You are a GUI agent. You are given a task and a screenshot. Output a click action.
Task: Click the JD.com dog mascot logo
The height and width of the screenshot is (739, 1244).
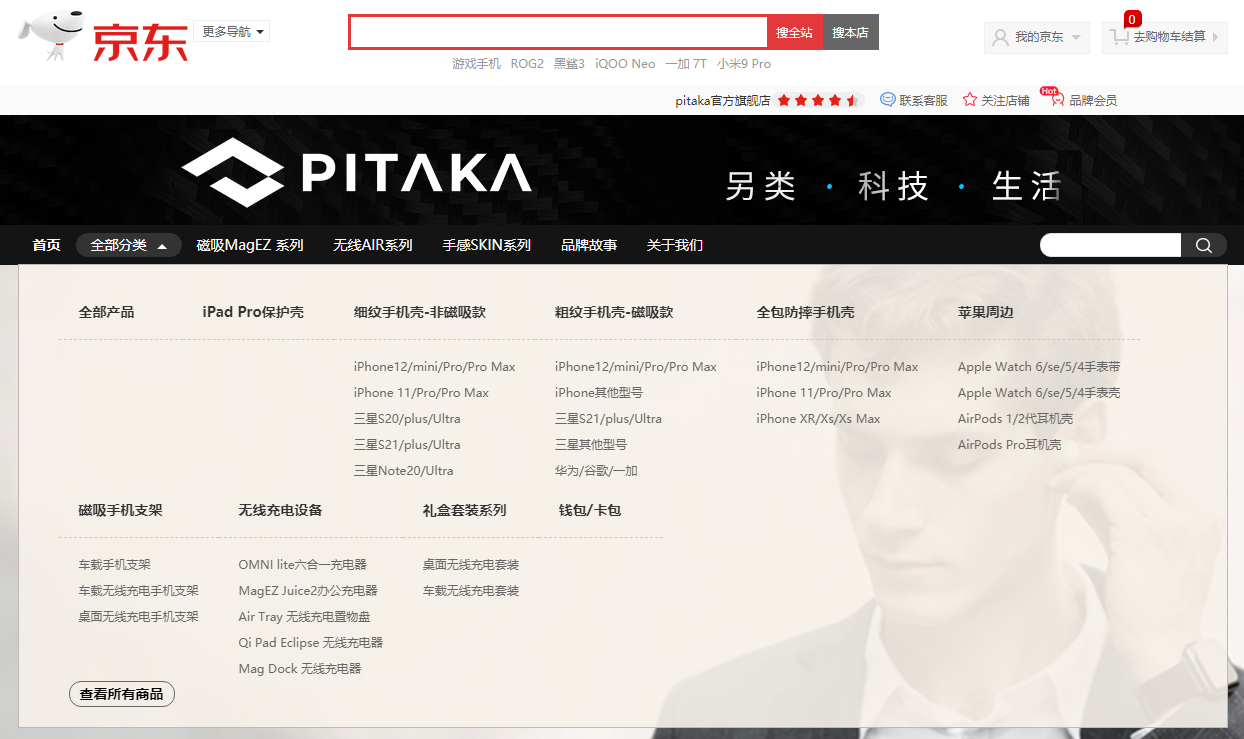[x=50, y=38]
